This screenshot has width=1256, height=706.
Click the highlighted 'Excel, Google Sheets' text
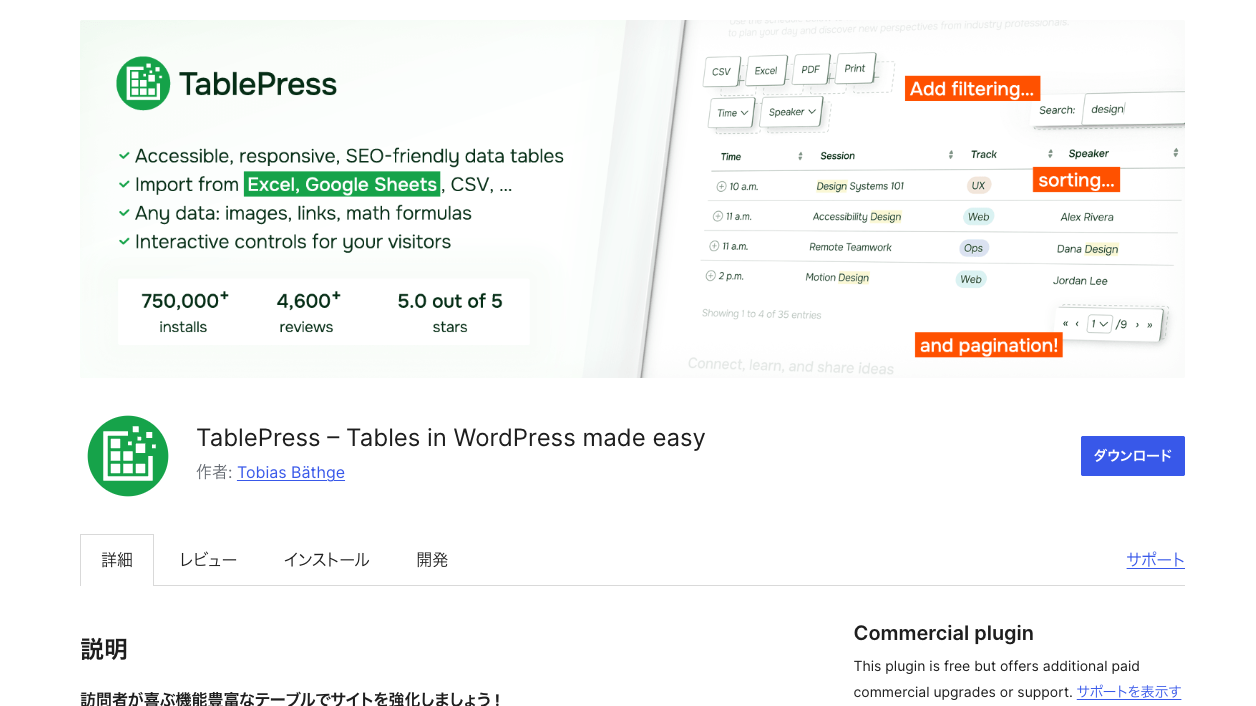[342, 185]
